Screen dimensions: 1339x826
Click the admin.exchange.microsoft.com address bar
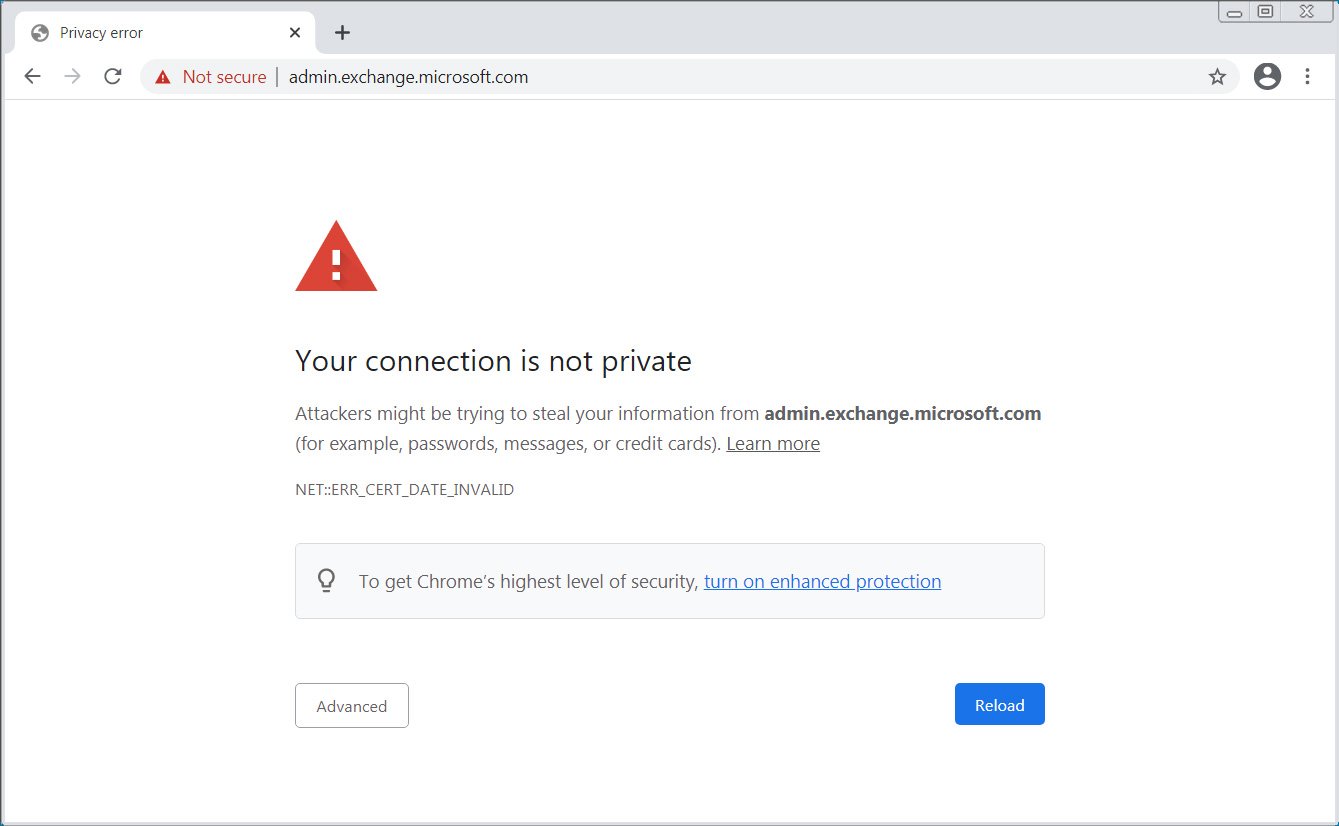pyautogui.click(x=700, y=77)
